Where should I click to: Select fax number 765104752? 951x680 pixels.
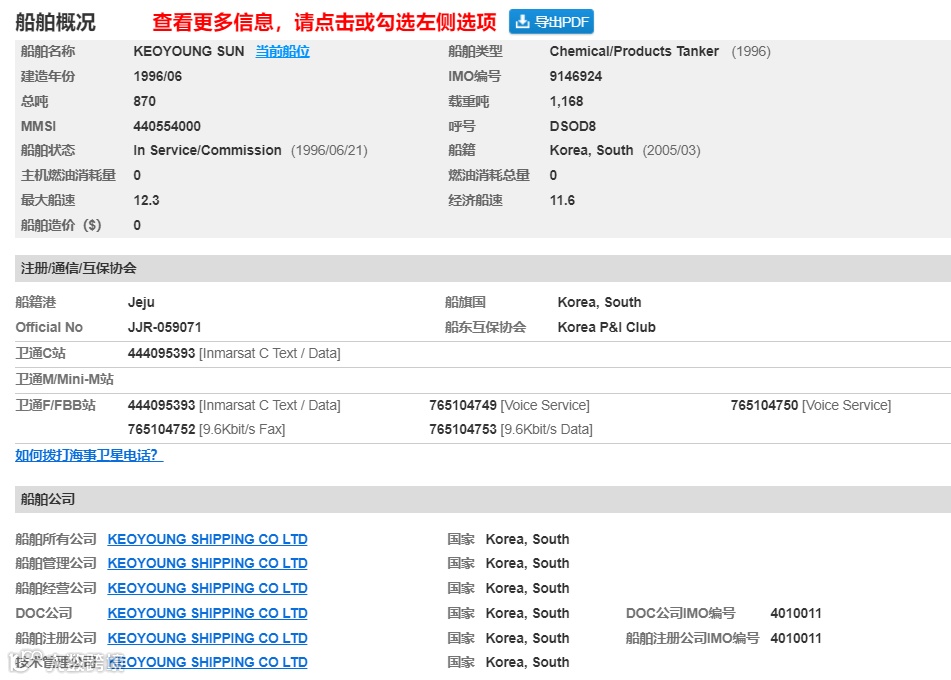(161, 429)
